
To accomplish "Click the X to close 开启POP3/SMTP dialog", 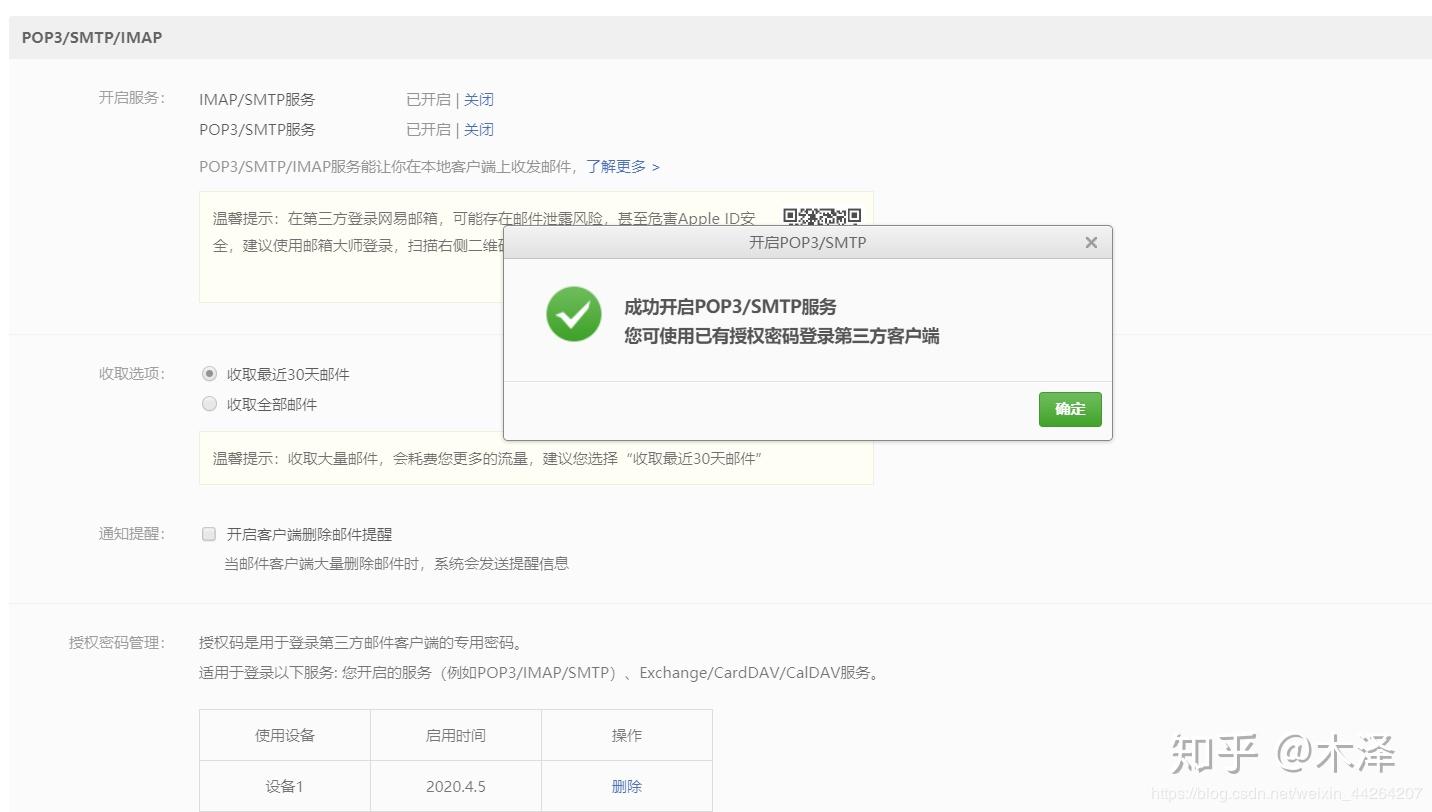I will [1090, 242].
